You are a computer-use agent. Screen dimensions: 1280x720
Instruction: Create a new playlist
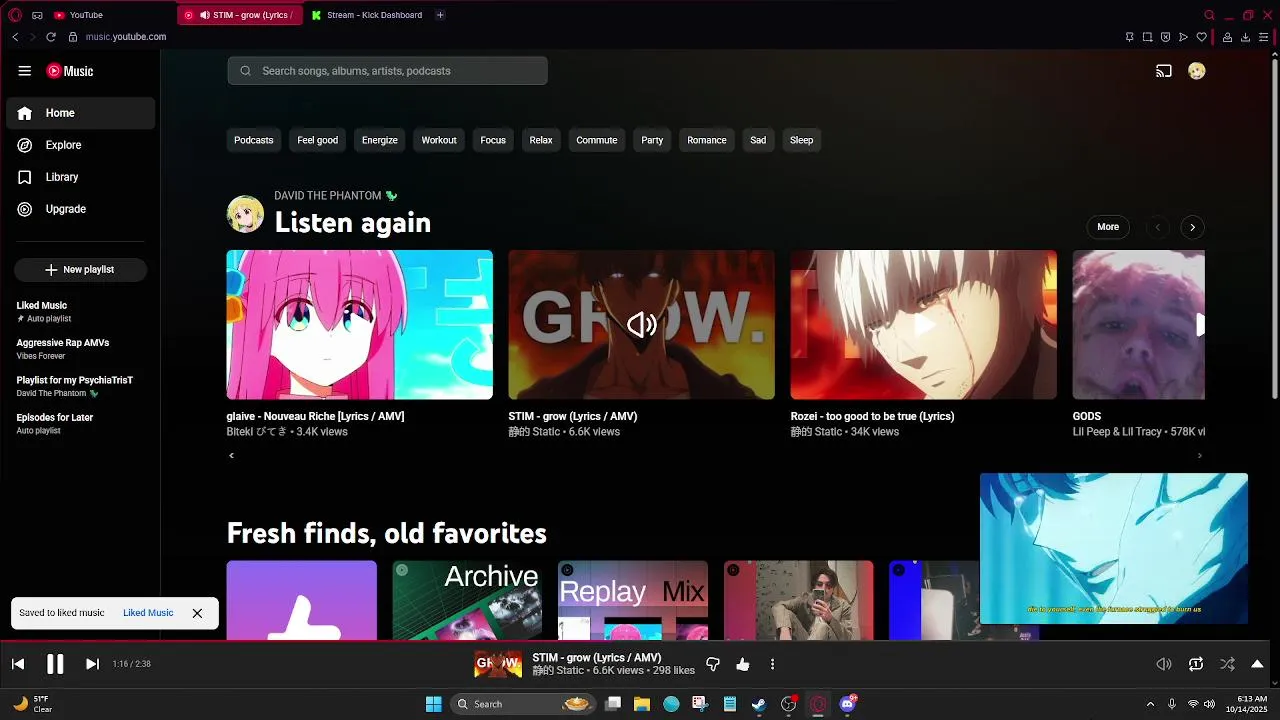pyautogui.click(x=80, y=270)
